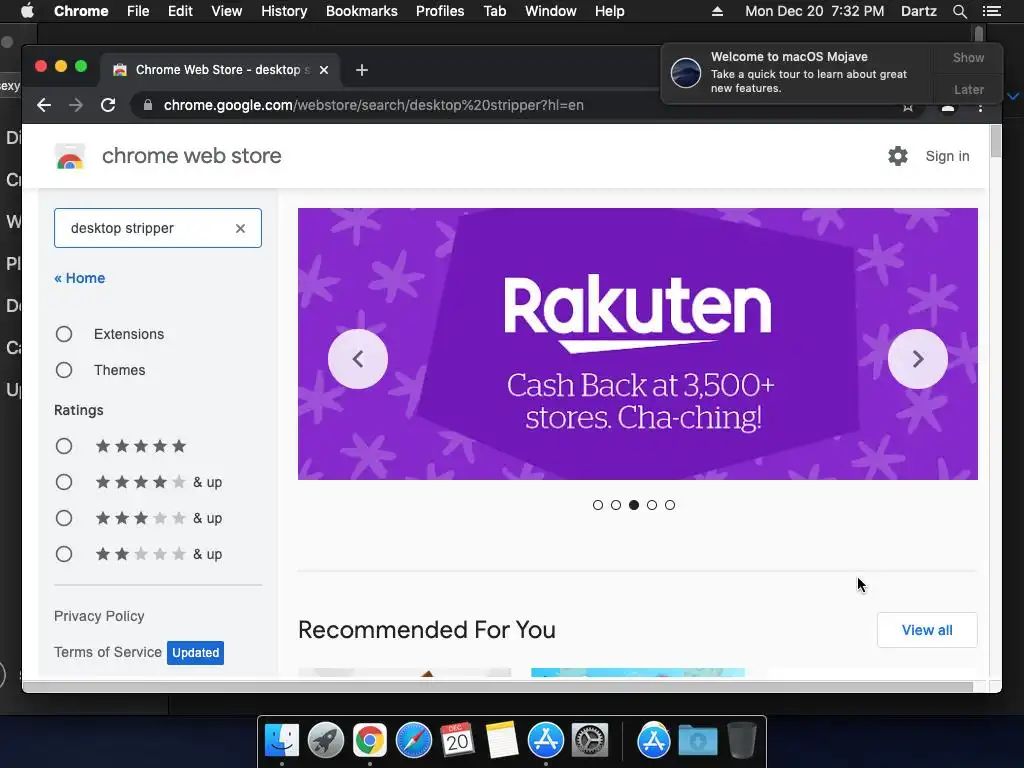Click View all for recommendations

927,630
